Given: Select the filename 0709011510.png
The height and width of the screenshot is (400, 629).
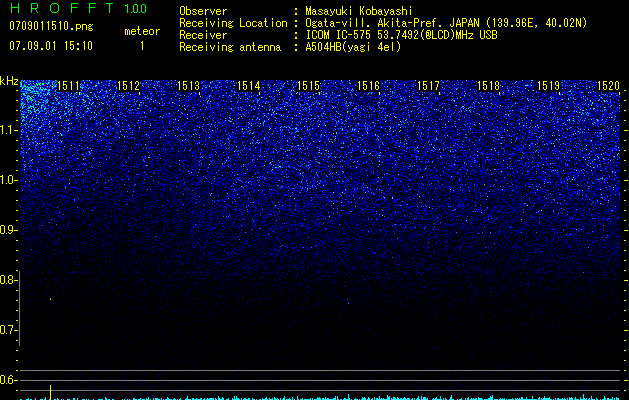Looking at the screenshot, I should point(51,26).
